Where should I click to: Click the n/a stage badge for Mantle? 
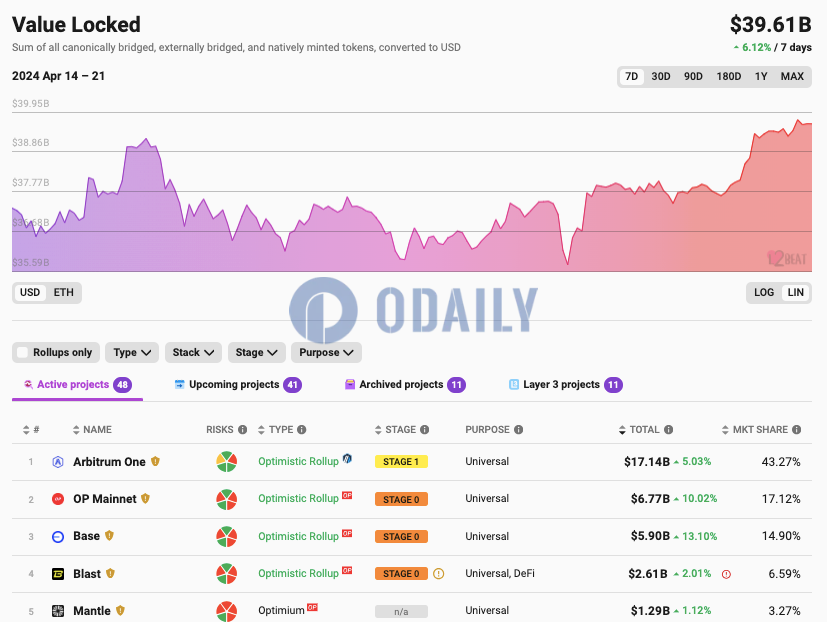pos(401,611)
